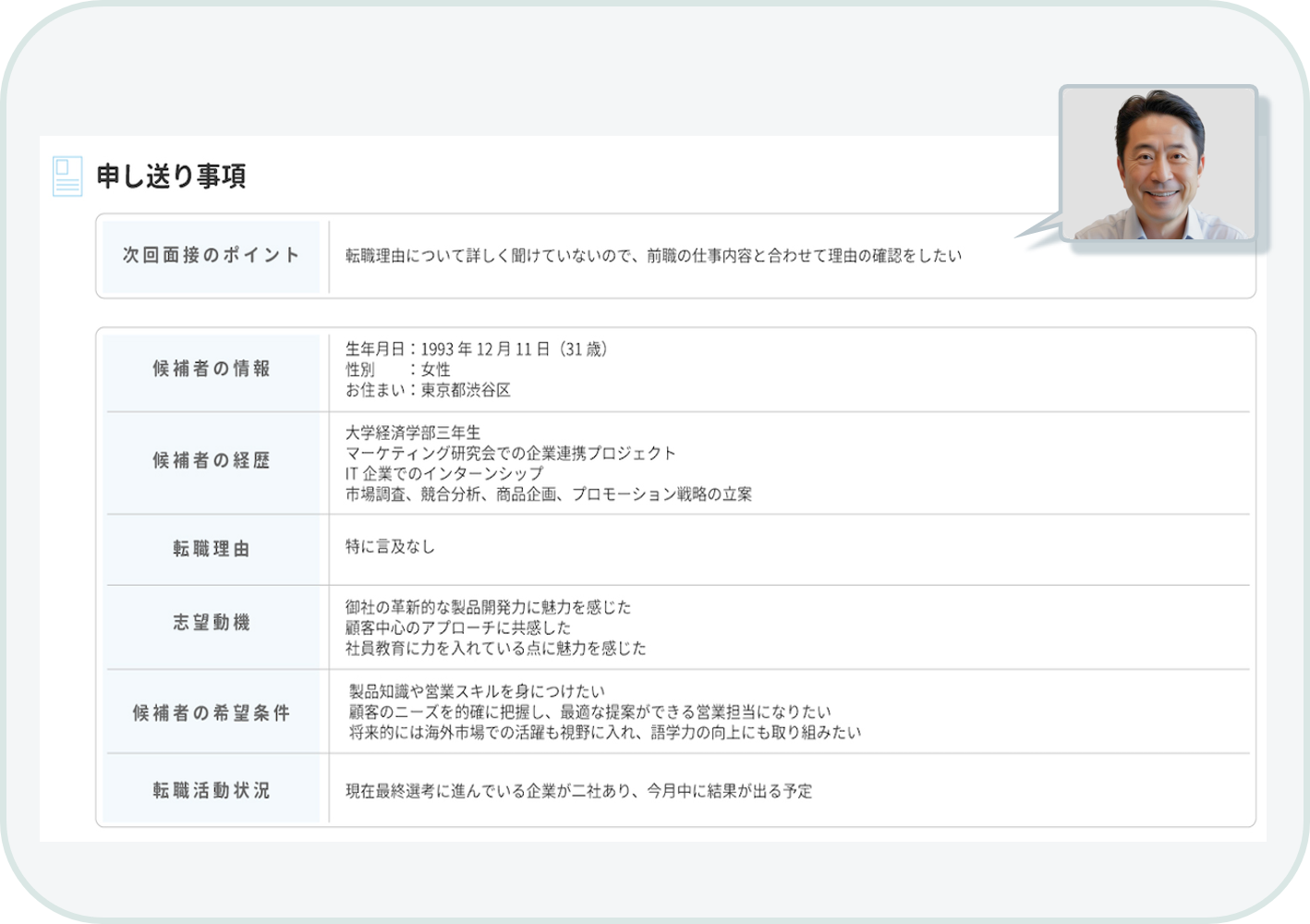Select the 候補者の希望条件 row header
1310x924 pixels.
tap(212, 712)
